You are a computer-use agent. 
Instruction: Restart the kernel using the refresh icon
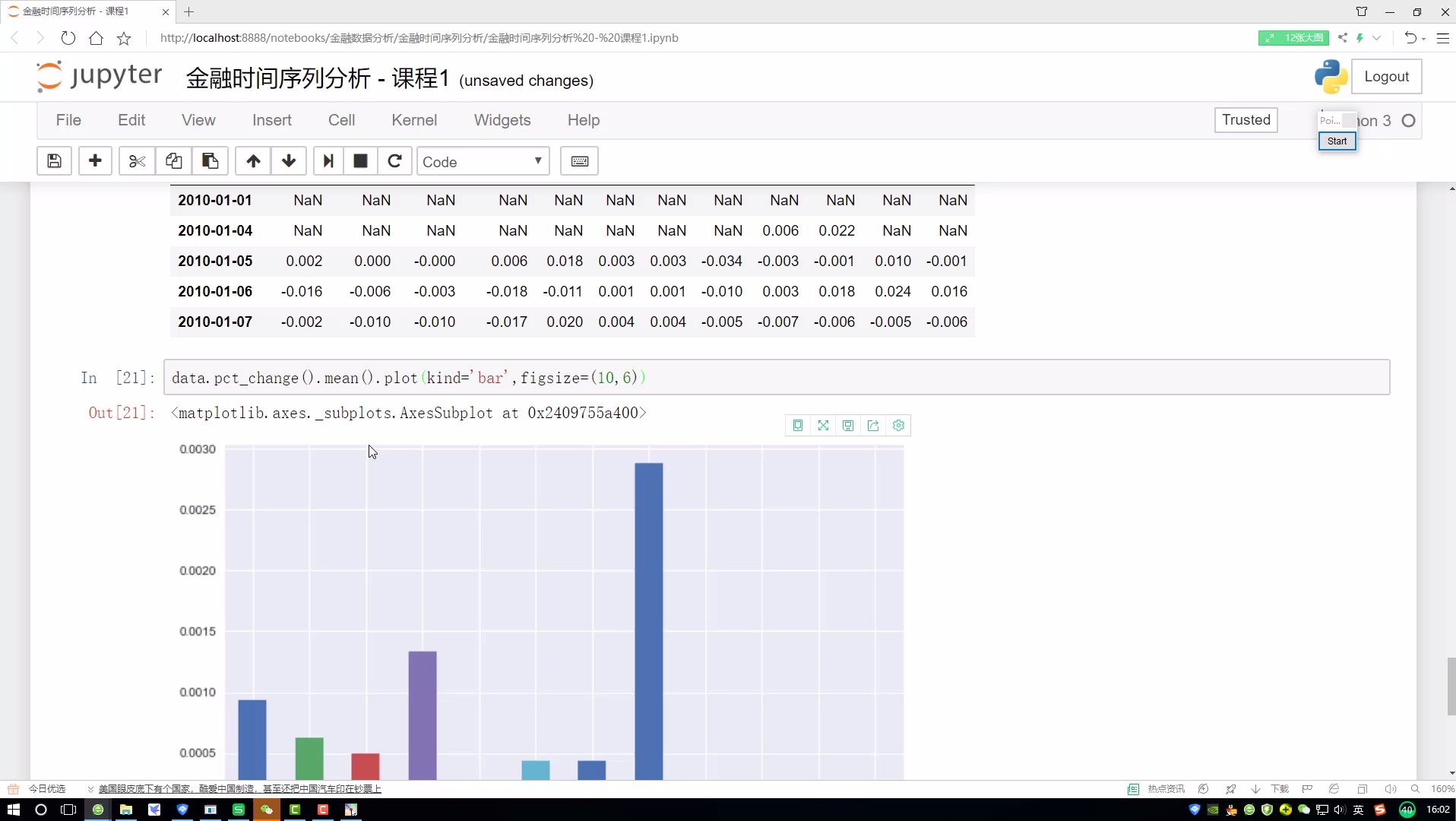pos(394,161)
